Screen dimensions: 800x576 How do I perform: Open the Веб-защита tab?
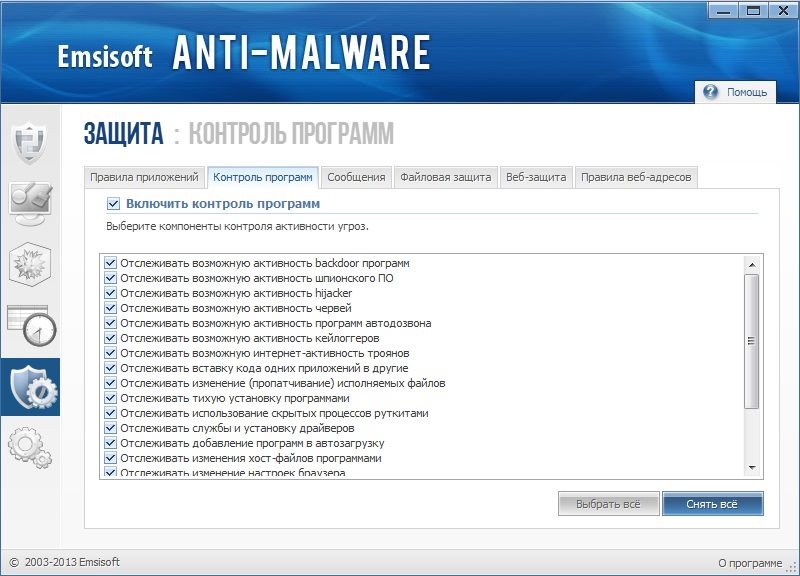click(x=536, y=178)
